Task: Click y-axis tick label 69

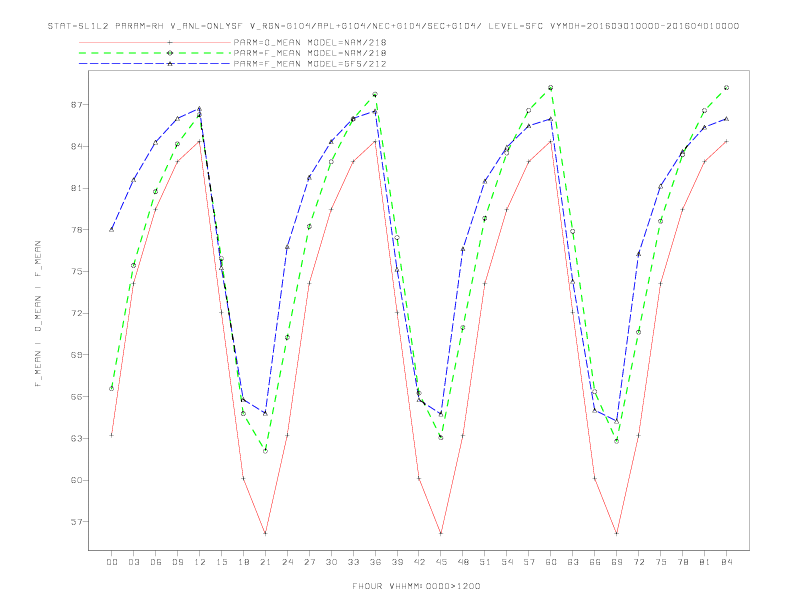Action: 76,355
